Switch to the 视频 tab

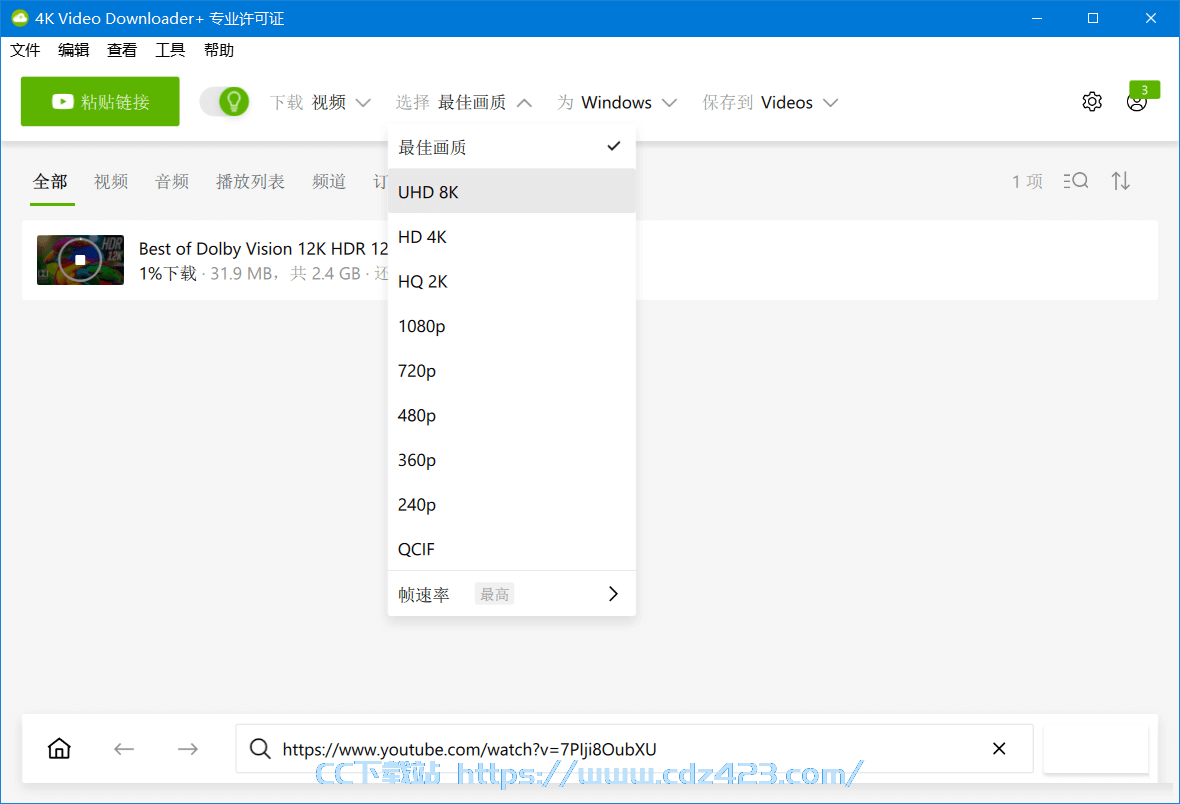click(x=111, y=181)
